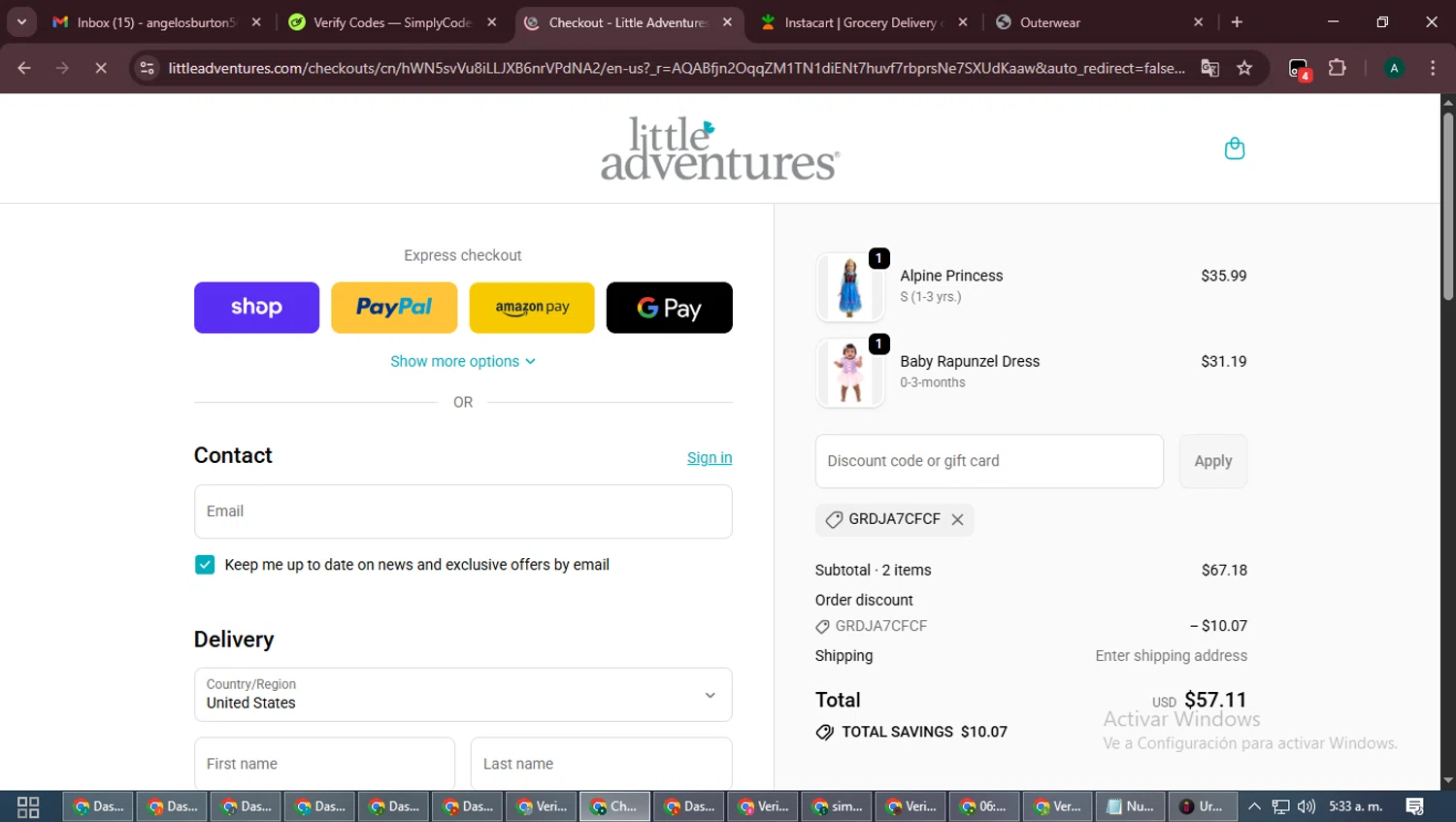
Task: Focus the Last name field
Action: click(x=602, y=764)
